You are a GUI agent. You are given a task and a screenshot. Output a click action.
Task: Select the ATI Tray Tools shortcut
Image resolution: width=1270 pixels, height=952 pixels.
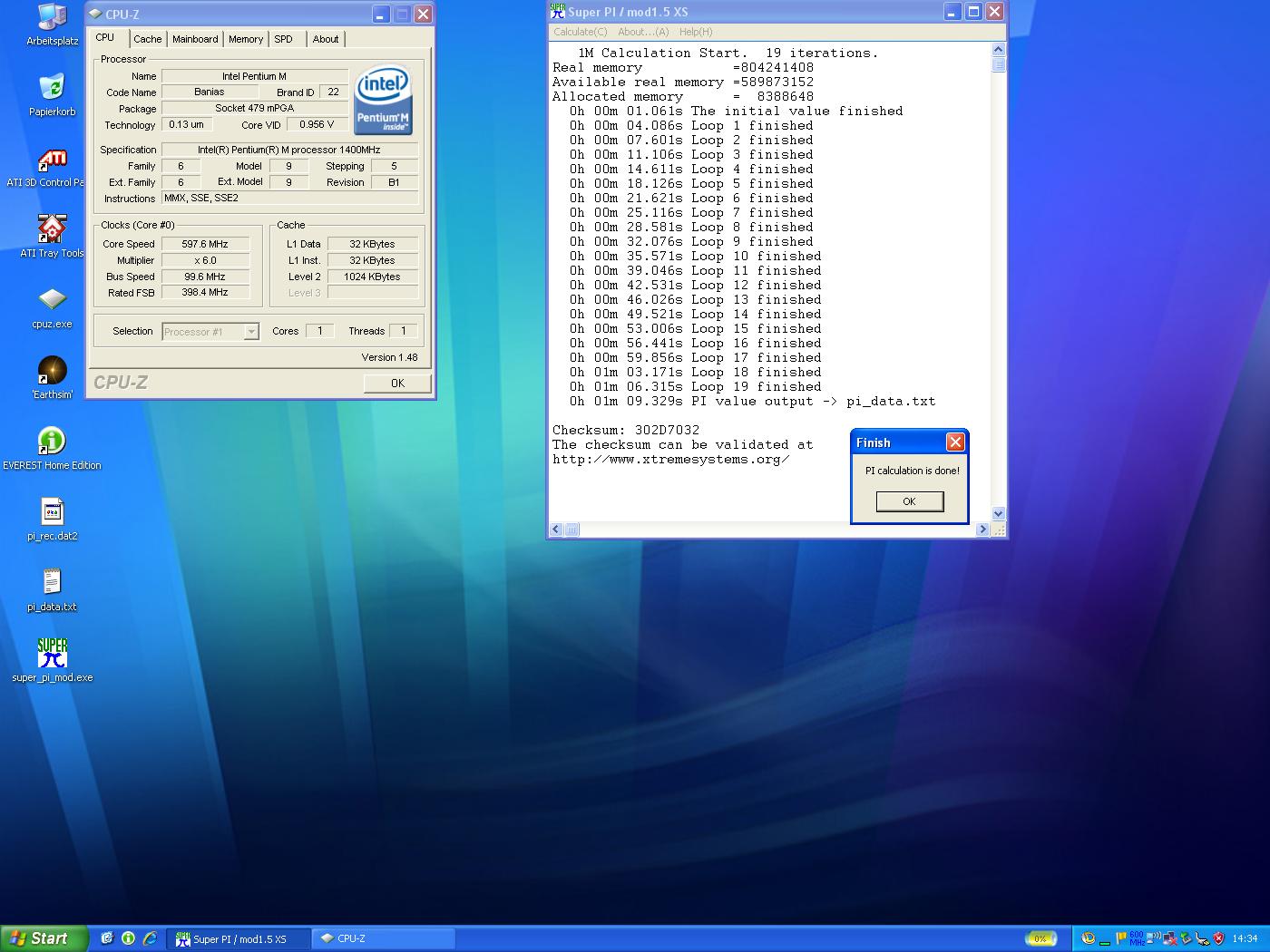[x=52, y=230]
